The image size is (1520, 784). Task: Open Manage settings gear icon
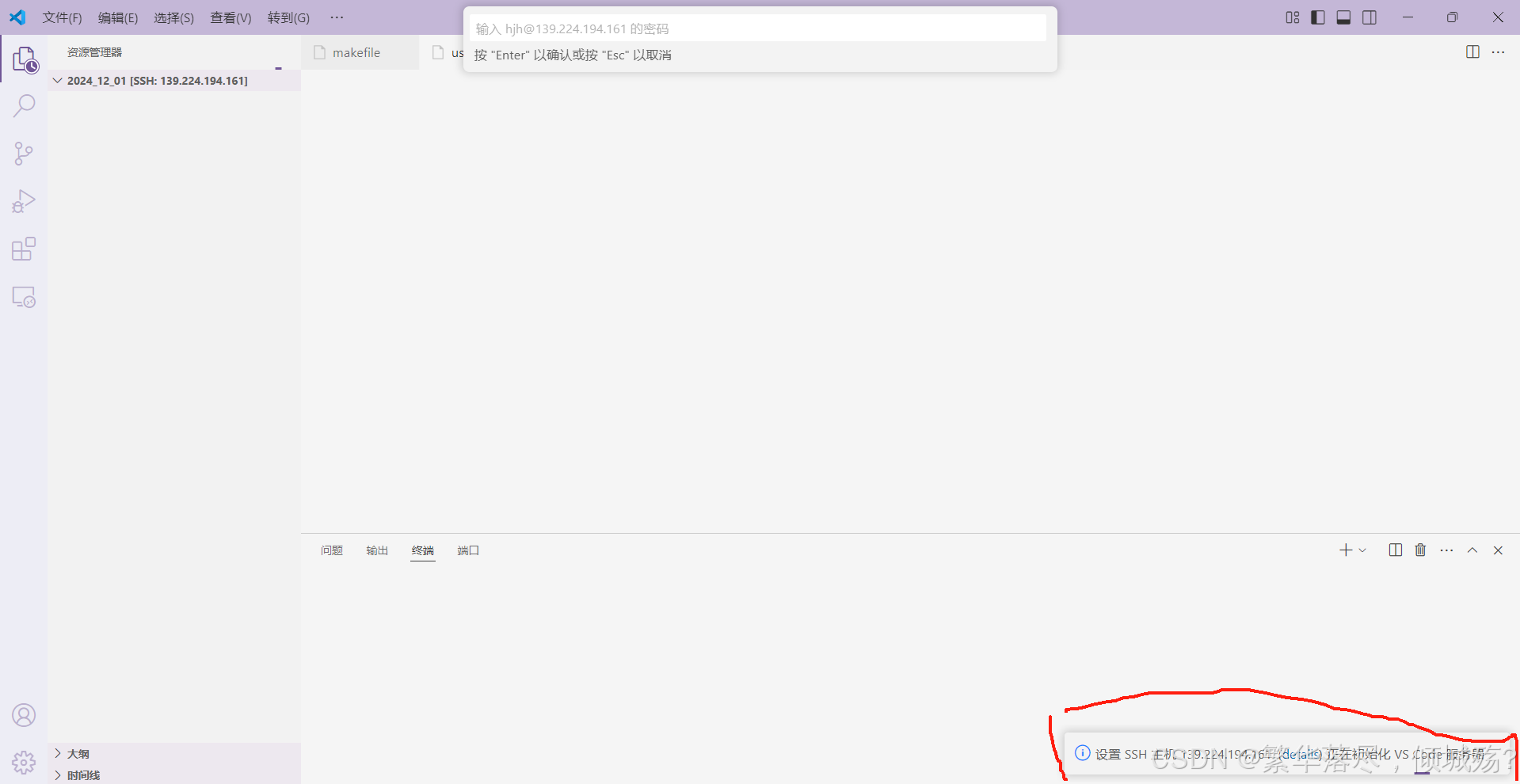[x=24, y=762]
